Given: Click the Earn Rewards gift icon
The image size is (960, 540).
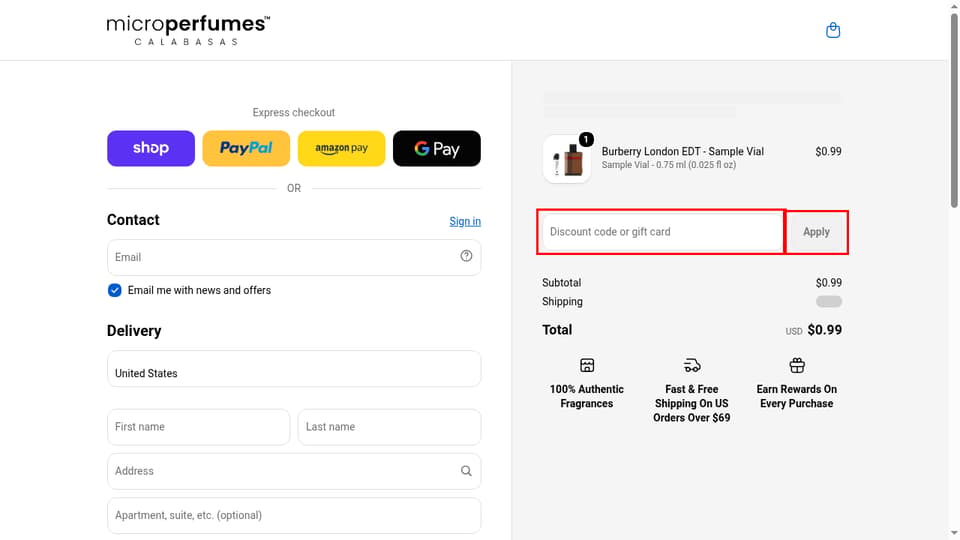Looking at the screenshot, I should coord(797,366).
